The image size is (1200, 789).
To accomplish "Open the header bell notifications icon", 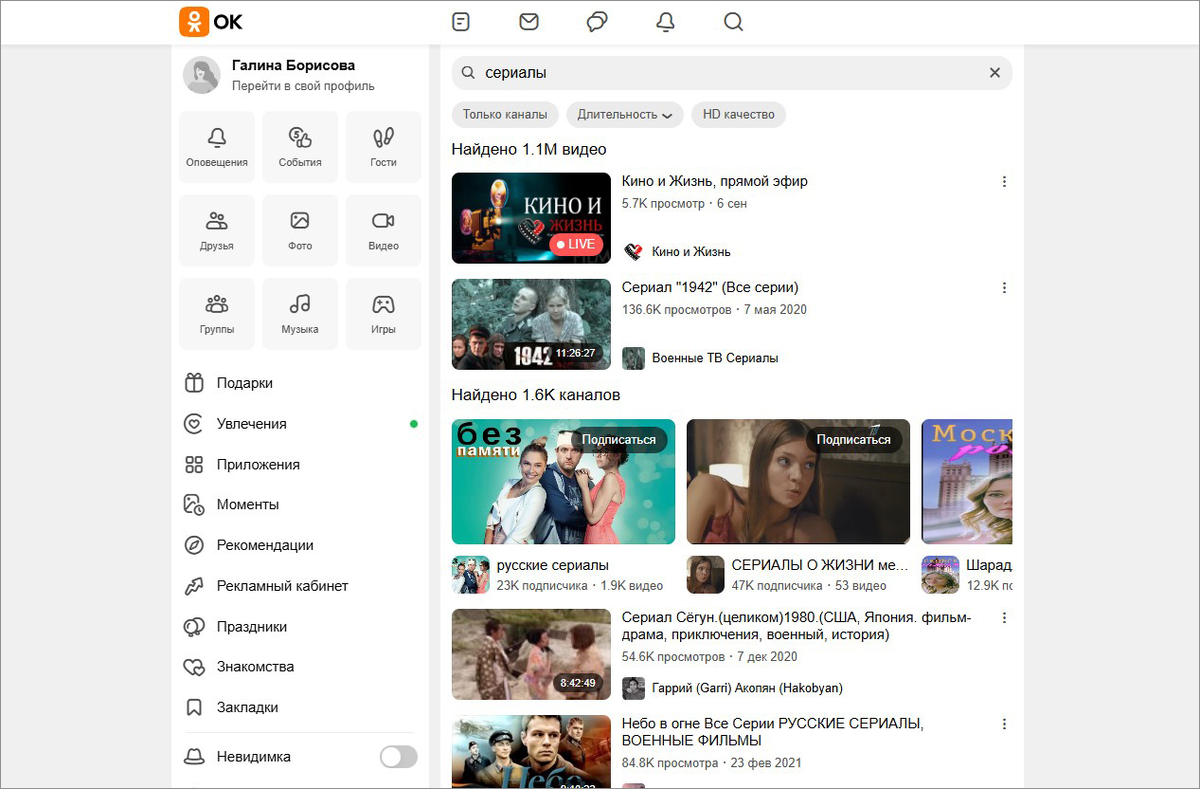I will [x=665, y=21].
